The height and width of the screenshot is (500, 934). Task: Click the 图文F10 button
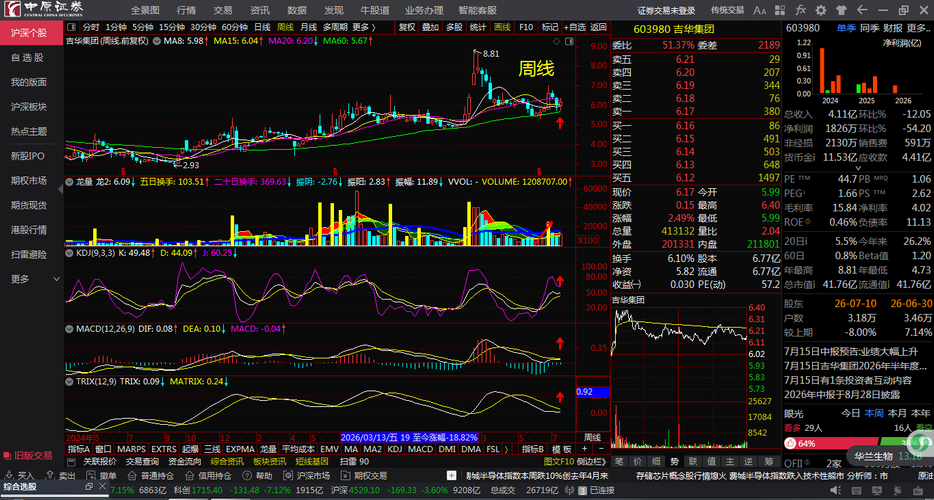coord(559,461)
